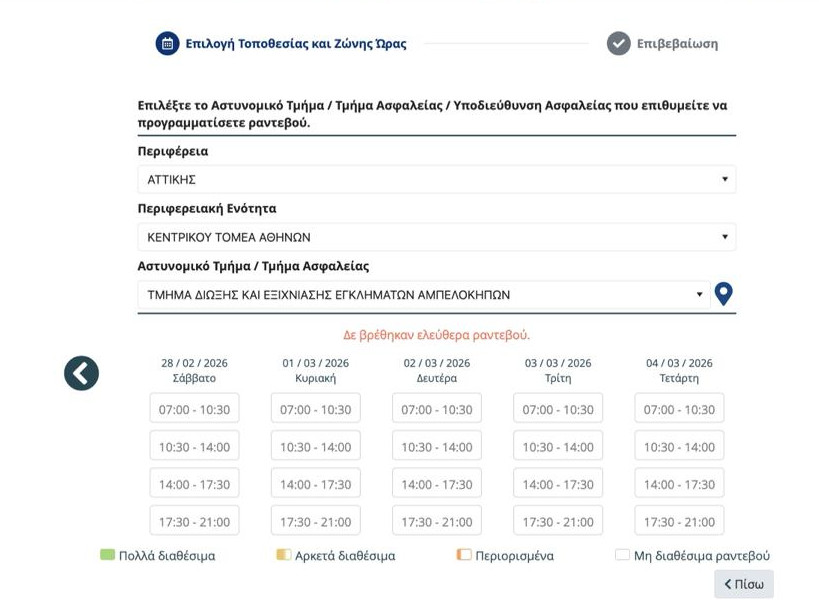Switch to the Επιβεβαίωση step

click(677, 44)
